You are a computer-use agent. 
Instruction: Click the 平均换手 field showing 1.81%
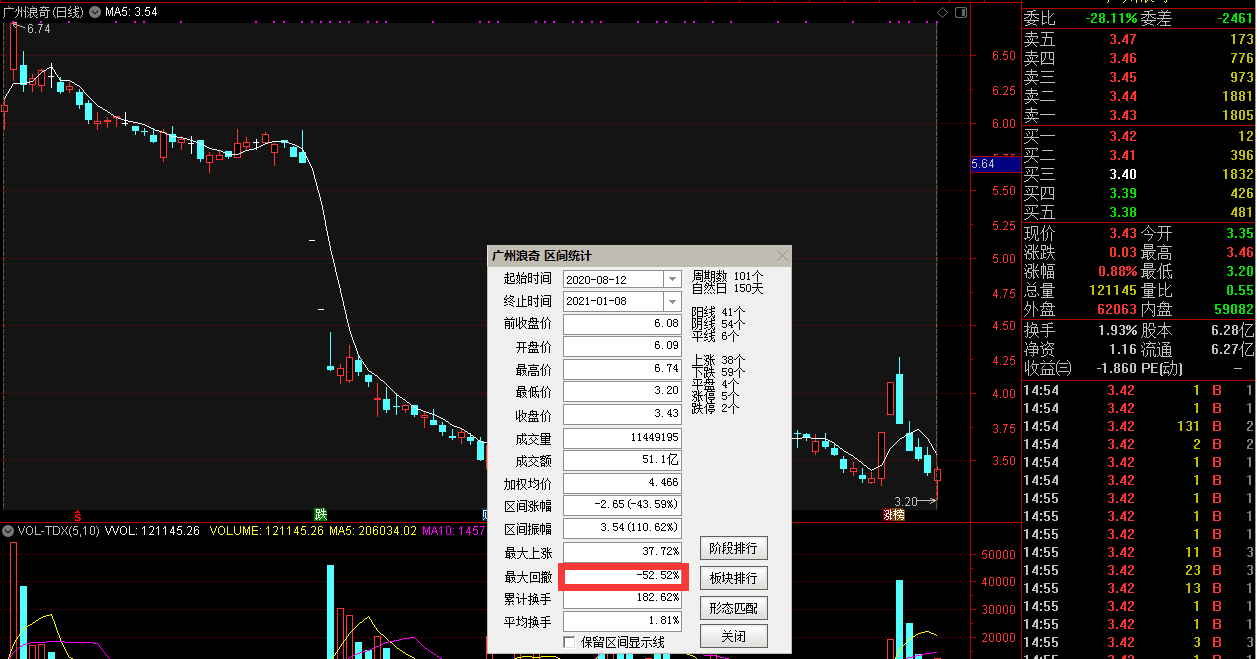tap(623, 622)
